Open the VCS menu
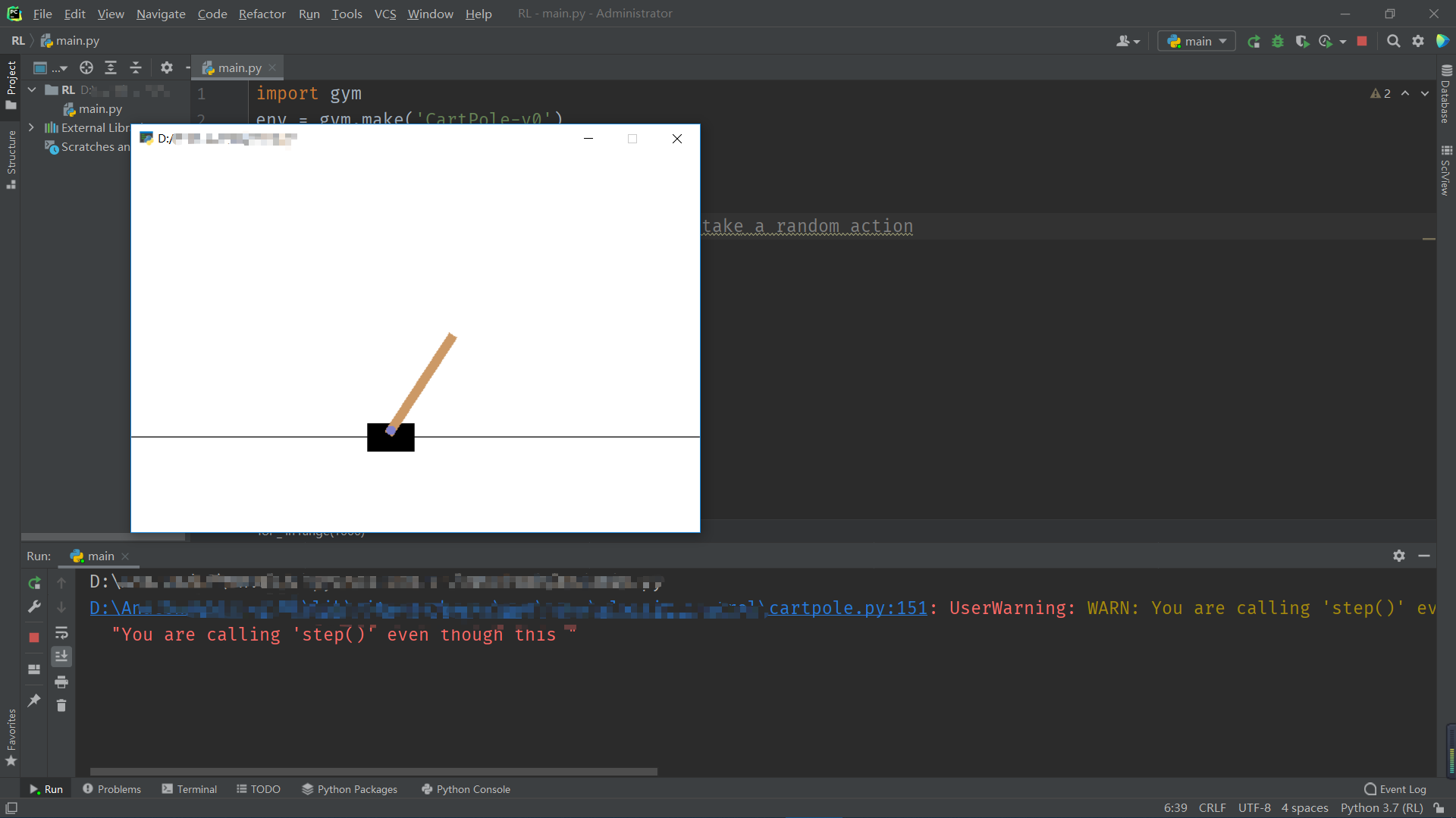The height and width of the screenshot is (818, 1456). click(x=385, y=14)
